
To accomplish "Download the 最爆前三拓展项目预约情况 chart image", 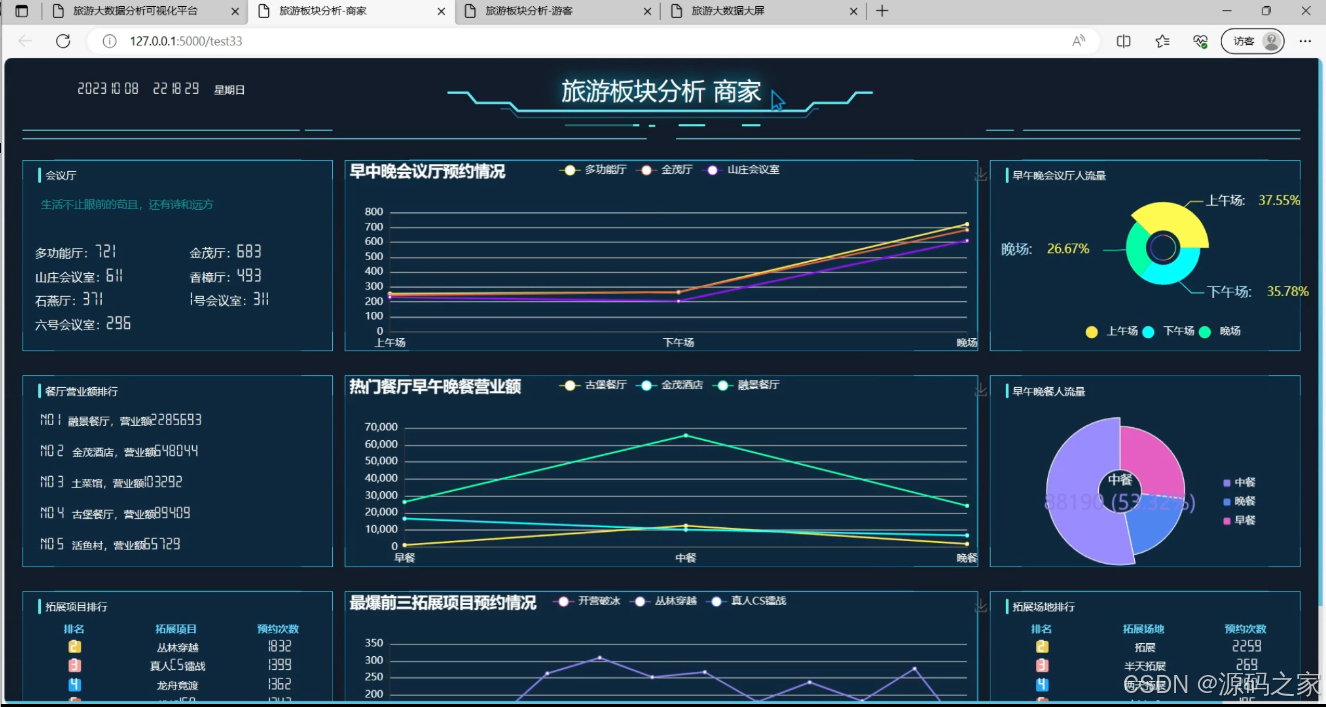I will click(x=981, y=606).
